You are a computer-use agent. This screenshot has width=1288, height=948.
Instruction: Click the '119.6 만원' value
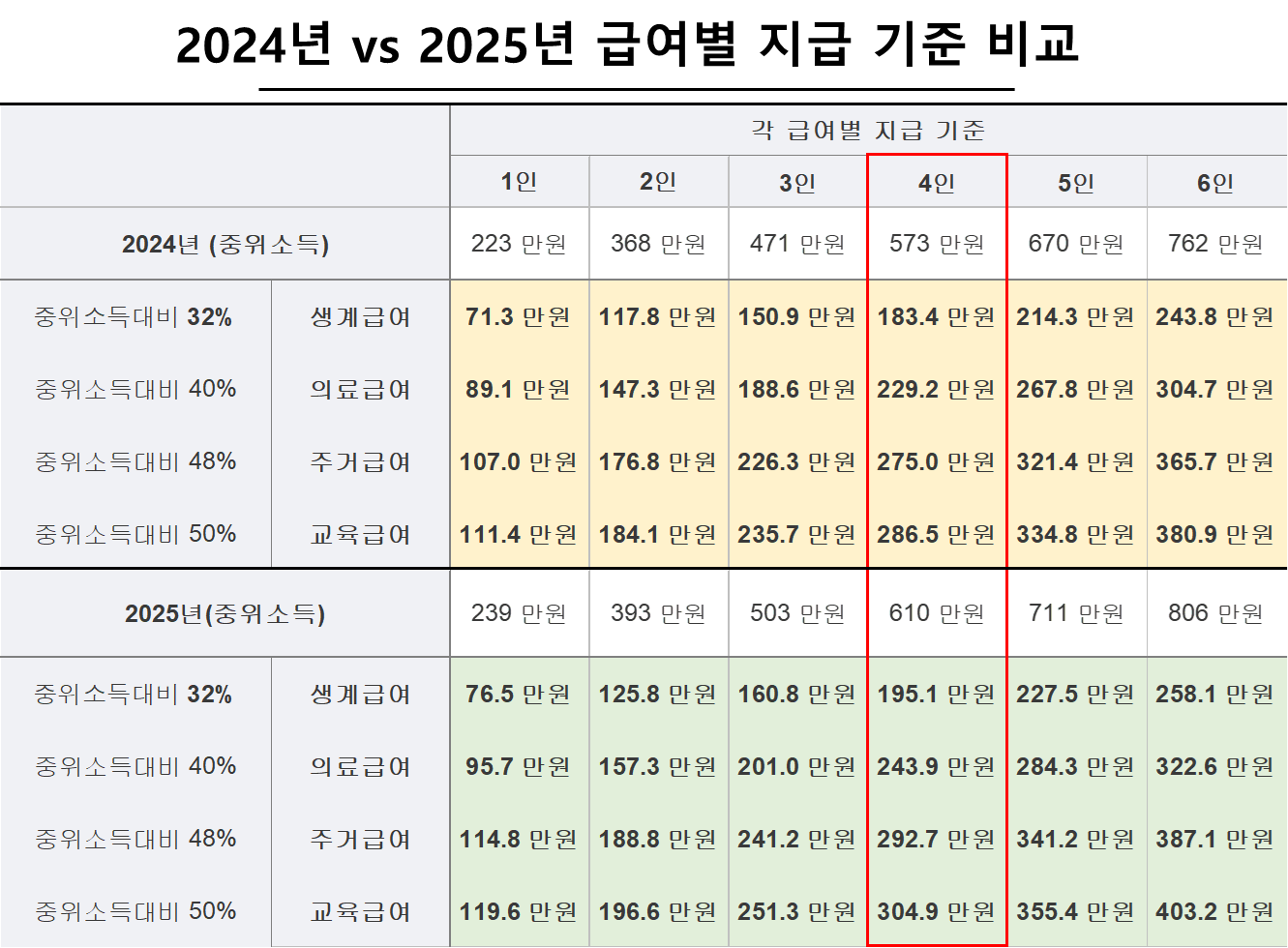(x=519, y=912)
